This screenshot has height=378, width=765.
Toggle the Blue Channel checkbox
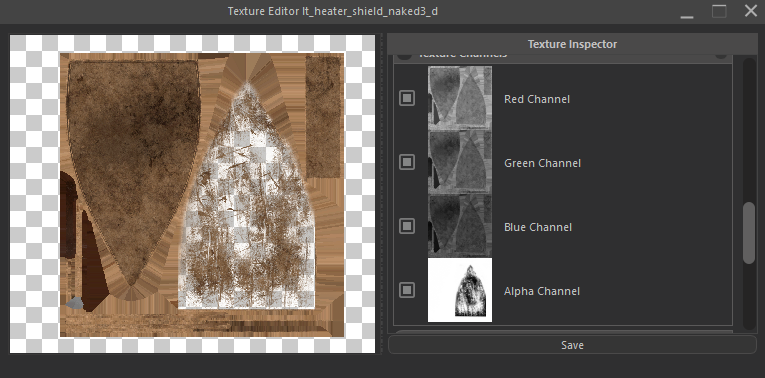407,226
